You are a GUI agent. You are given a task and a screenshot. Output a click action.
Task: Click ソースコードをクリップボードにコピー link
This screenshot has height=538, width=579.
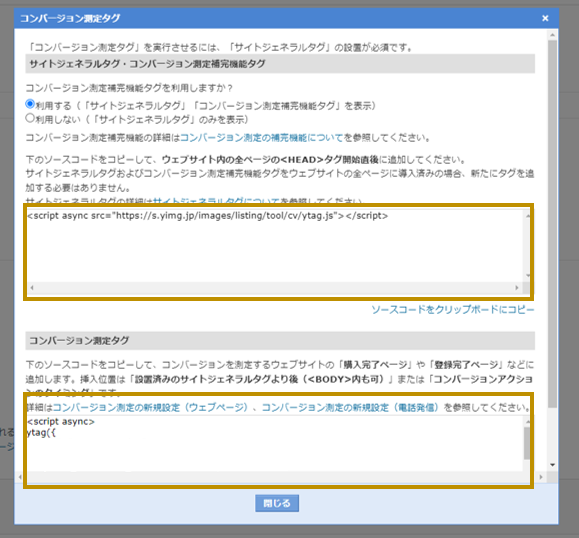(x=453, y=309)
